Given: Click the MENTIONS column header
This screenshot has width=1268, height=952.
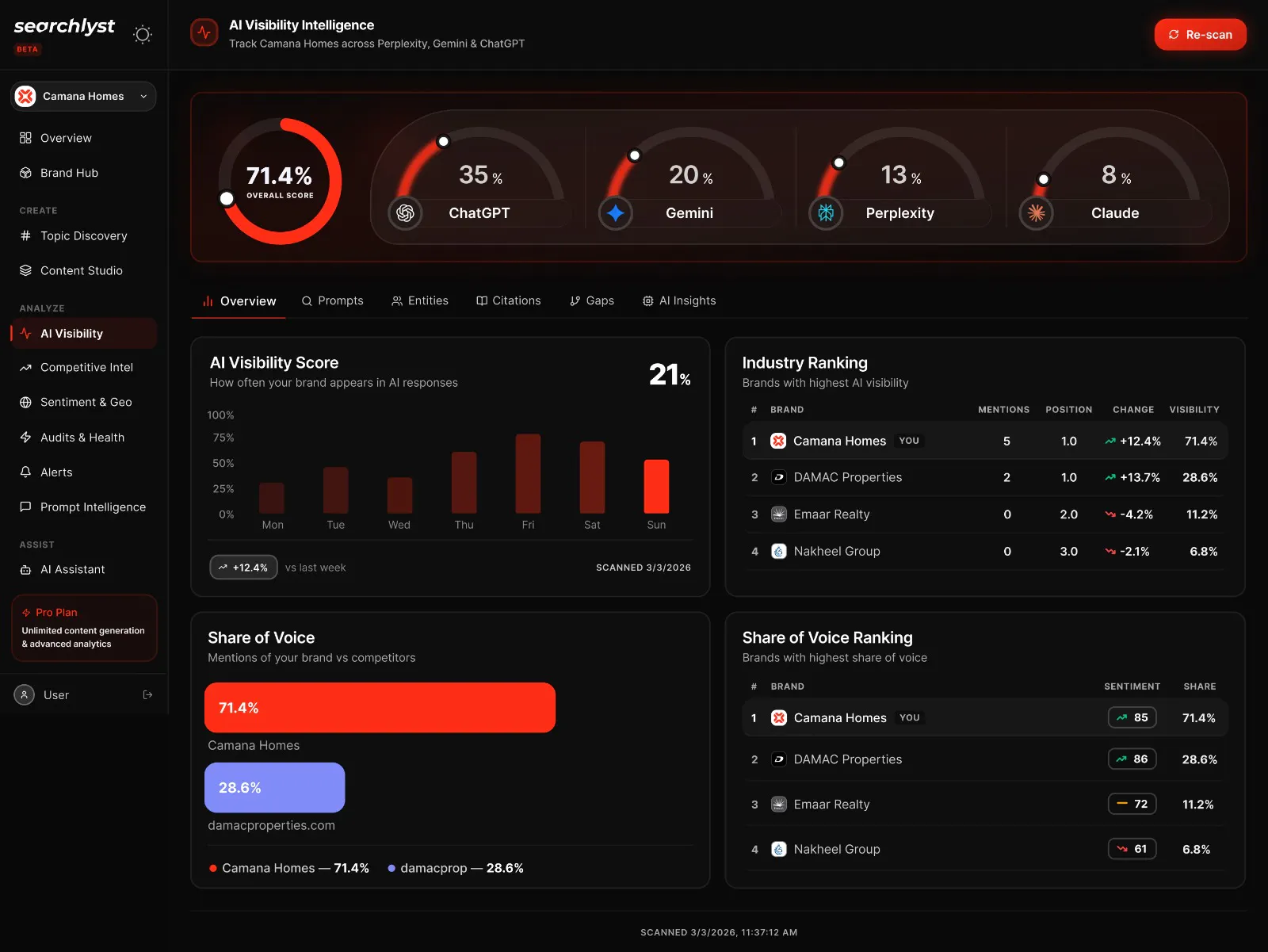Looking at the screenshot, I should click(x=1003, y=410).
